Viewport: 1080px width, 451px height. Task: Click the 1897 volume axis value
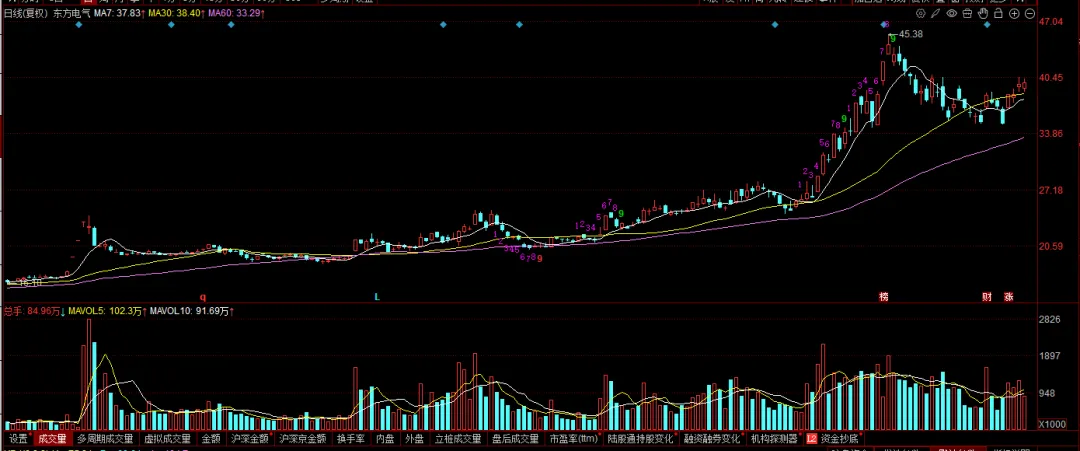tap(1049, 357)
